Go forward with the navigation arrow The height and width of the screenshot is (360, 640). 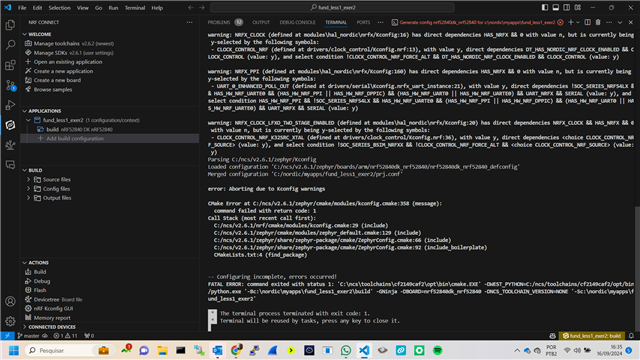[202, 7]
